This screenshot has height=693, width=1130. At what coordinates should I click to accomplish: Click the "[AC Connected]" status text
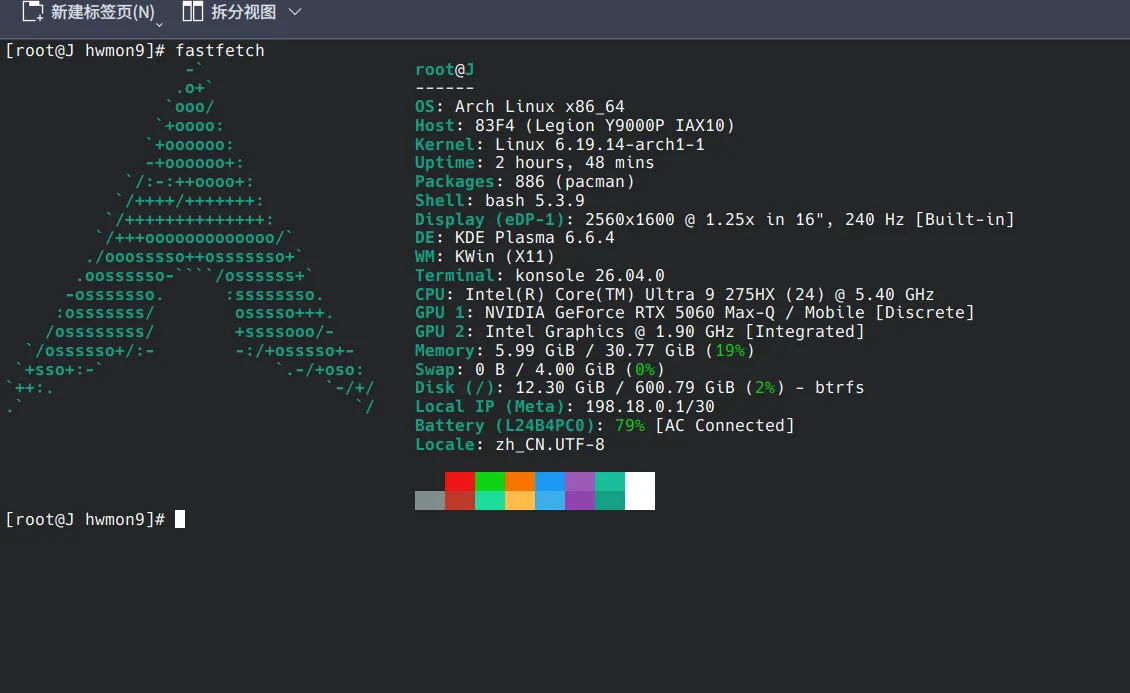coord(725,426)
